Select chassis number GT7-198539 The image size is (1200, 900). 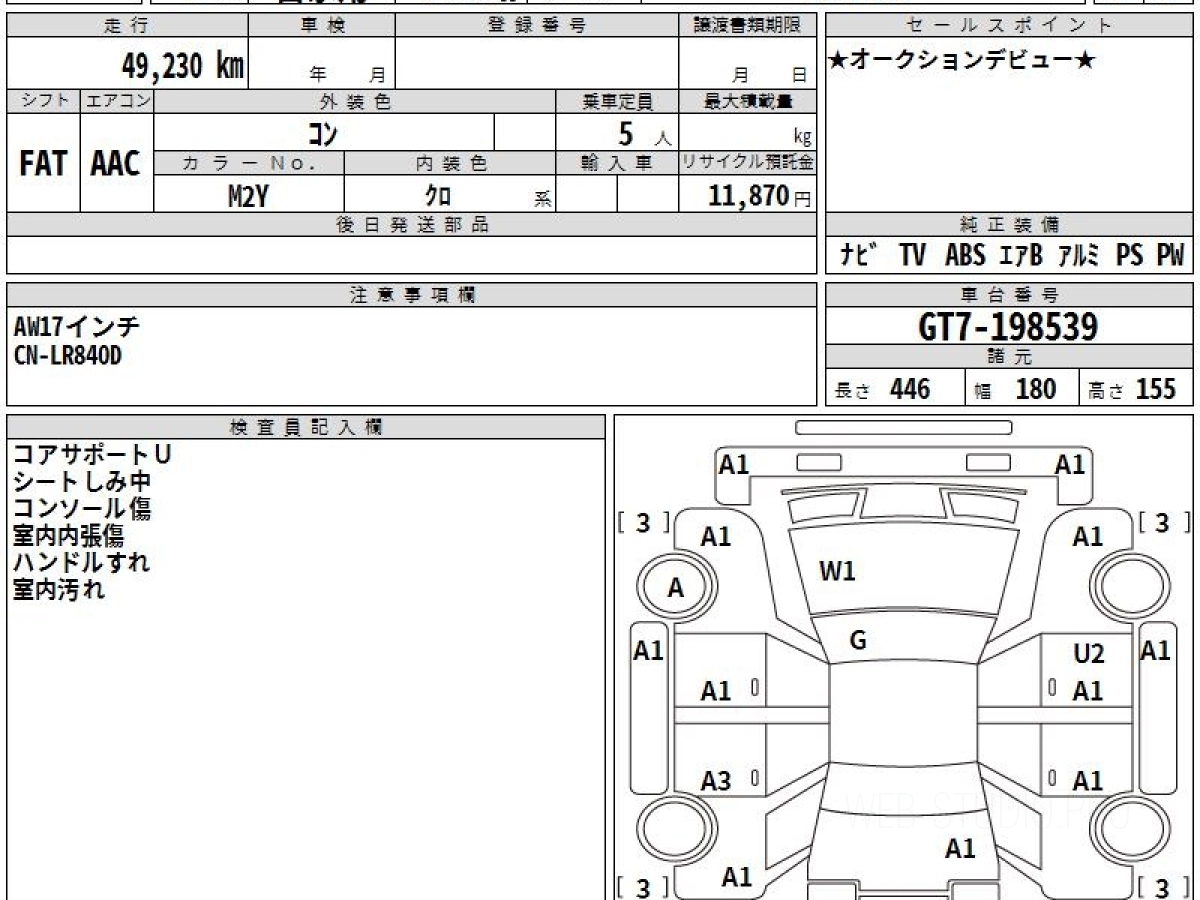pos(1008,326)
